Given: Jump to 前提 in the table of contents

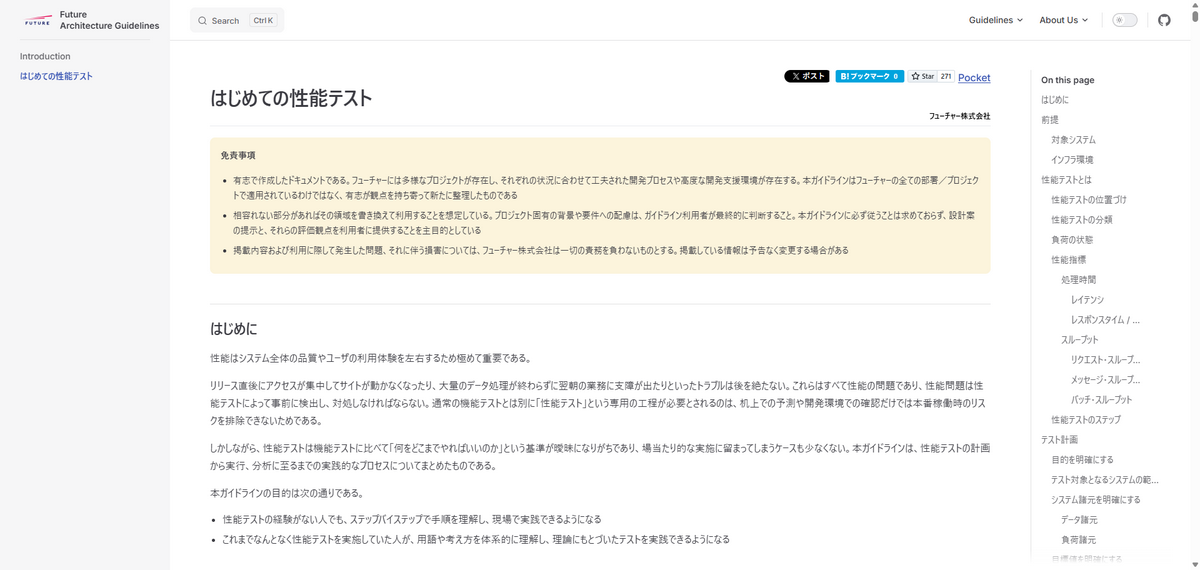Looking at the screenshot, I should pyautogui.click(x=1049, y=120).
